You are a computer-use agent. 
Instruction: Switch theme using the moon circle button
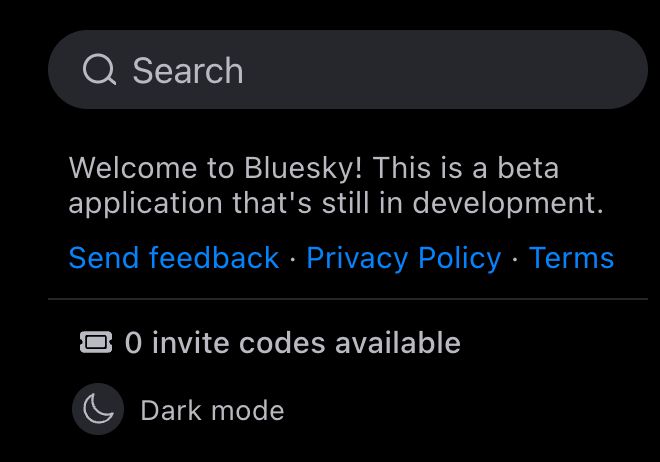(98, 410)
